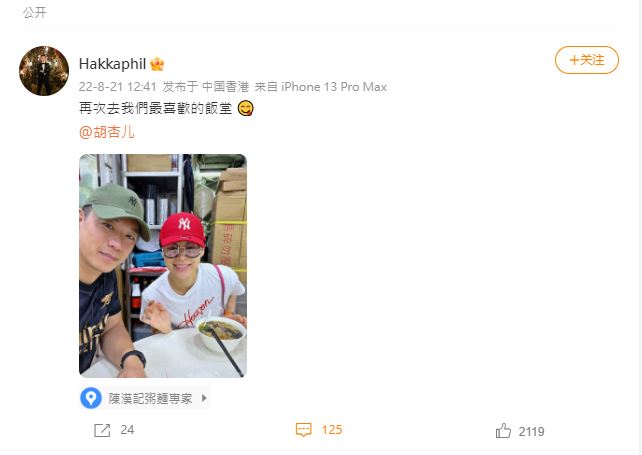Click the yummy face emoji in post
The width and height of the screenshot is (642, 455).
point(245,108)
